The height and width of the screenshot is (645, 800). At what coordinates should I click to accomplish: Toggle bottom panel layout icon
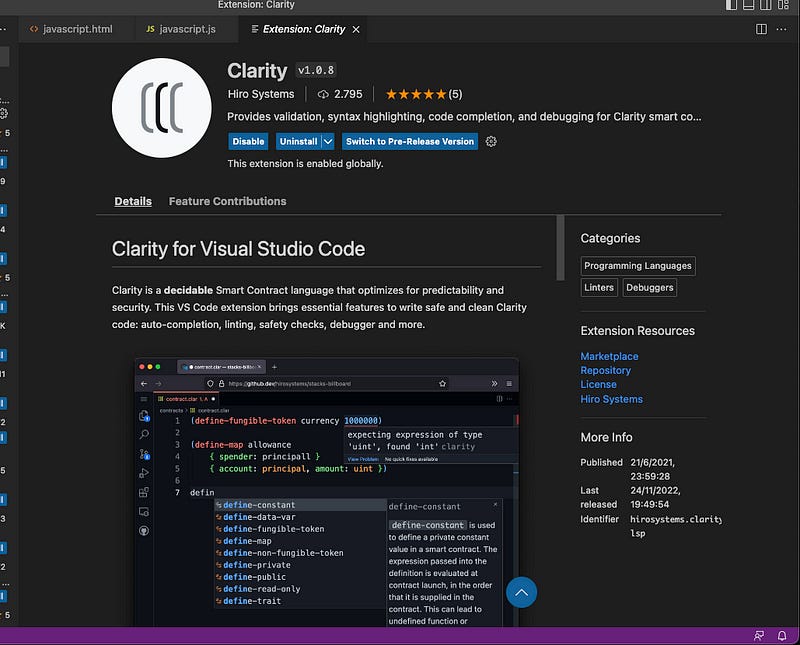pyautogui.click(x=748, y=5)
